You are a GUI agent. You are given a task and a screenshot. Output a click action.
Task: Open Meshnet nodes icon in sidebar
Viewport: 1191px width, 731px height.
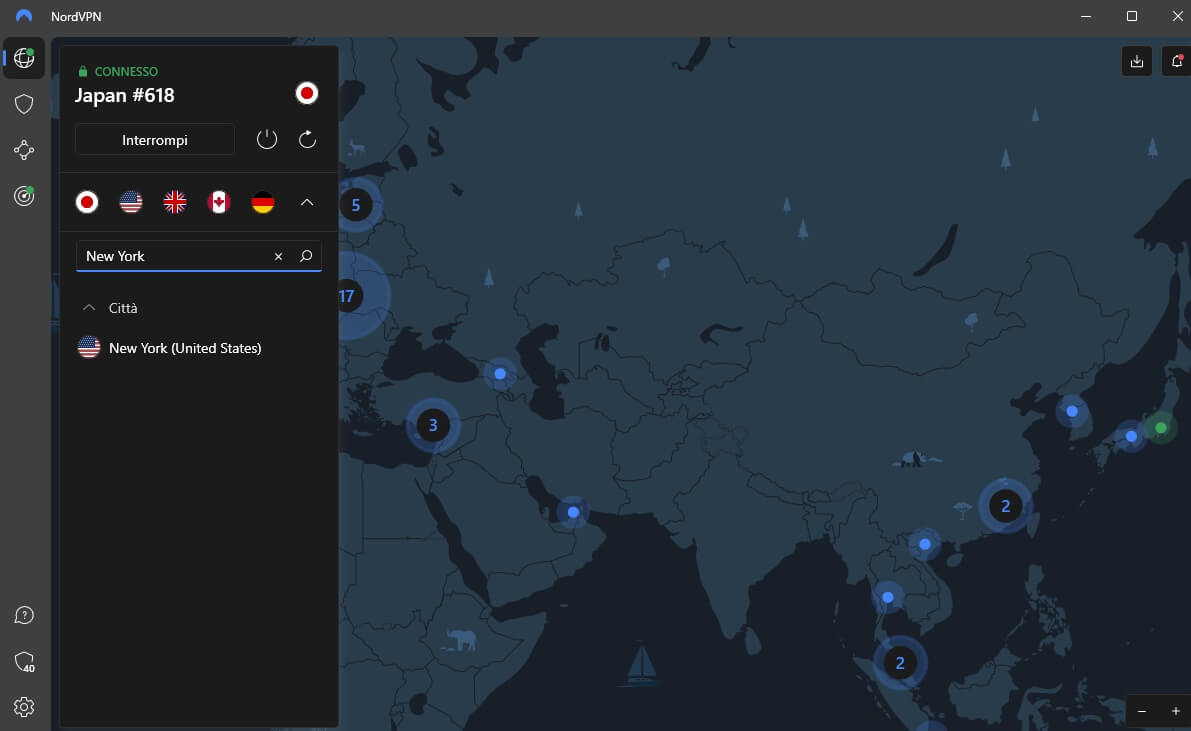coord(24,150)
